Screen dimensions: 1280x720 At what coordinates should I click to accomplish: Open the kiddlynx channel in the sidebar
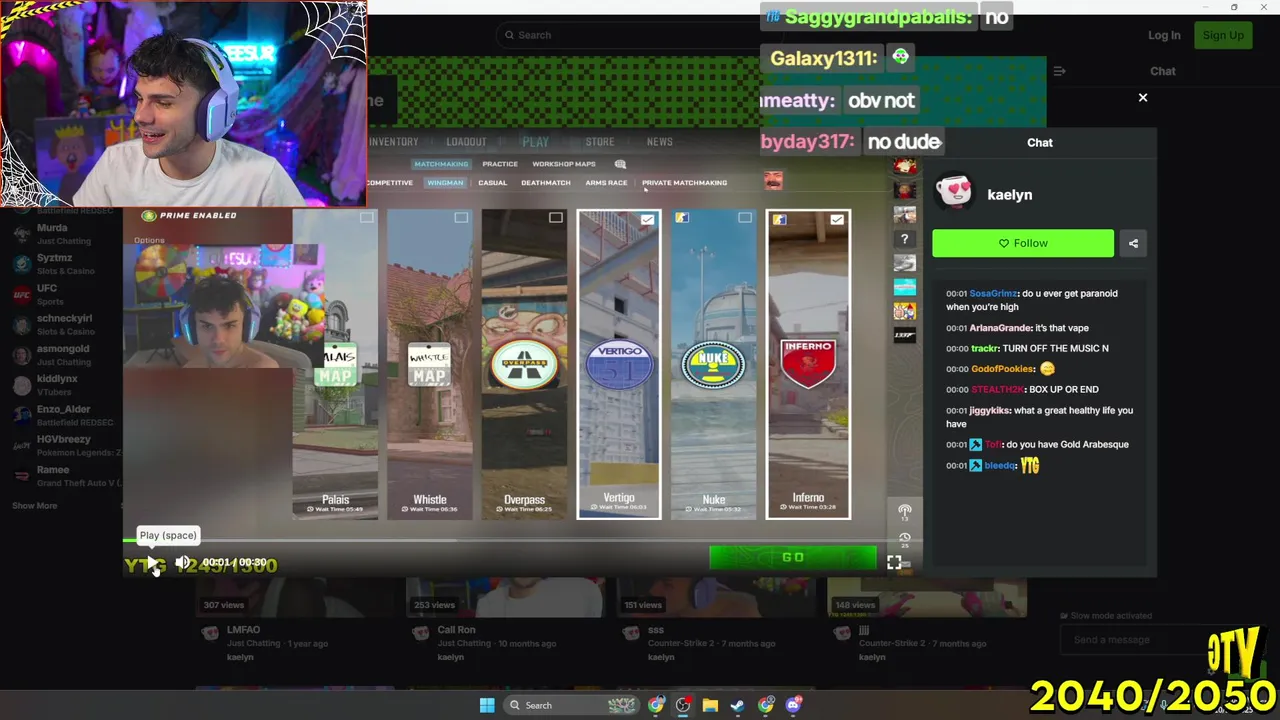click(65, 385)
